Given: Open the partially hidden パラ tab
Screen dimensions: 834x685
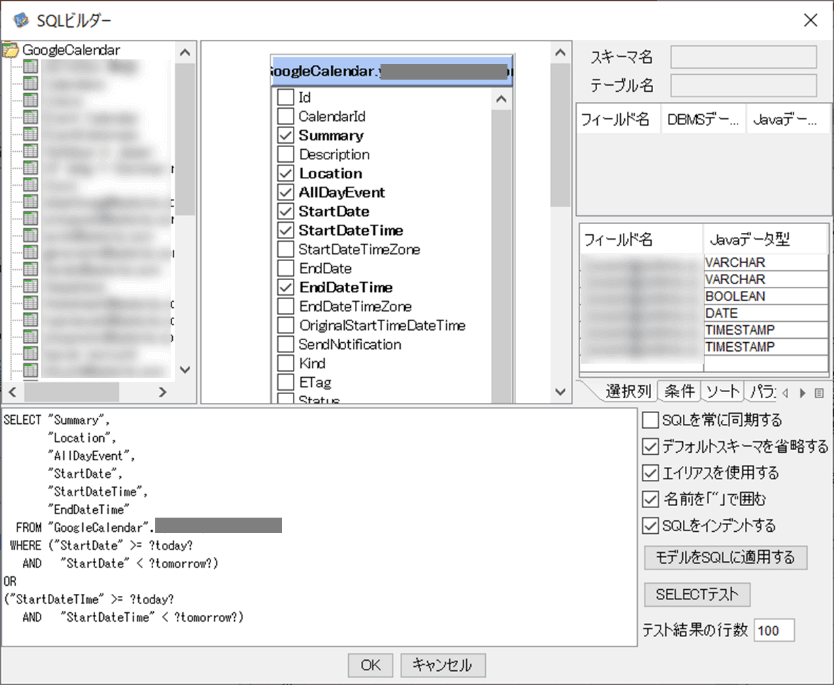Looking at the screenshot, I should [x=762, y=391].
